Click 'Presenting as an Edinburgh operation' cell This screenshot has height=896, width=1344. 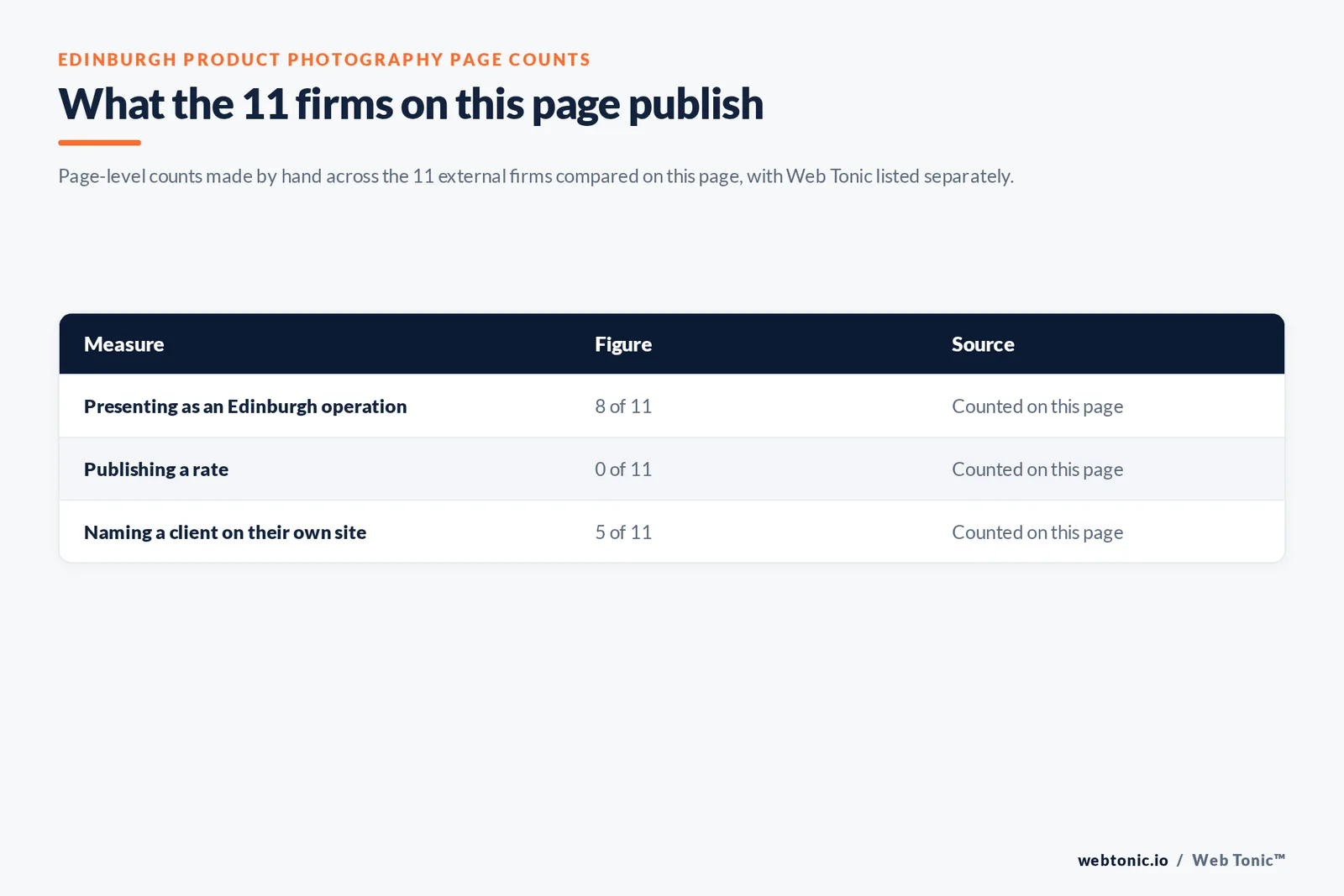[x=245, y=406]
